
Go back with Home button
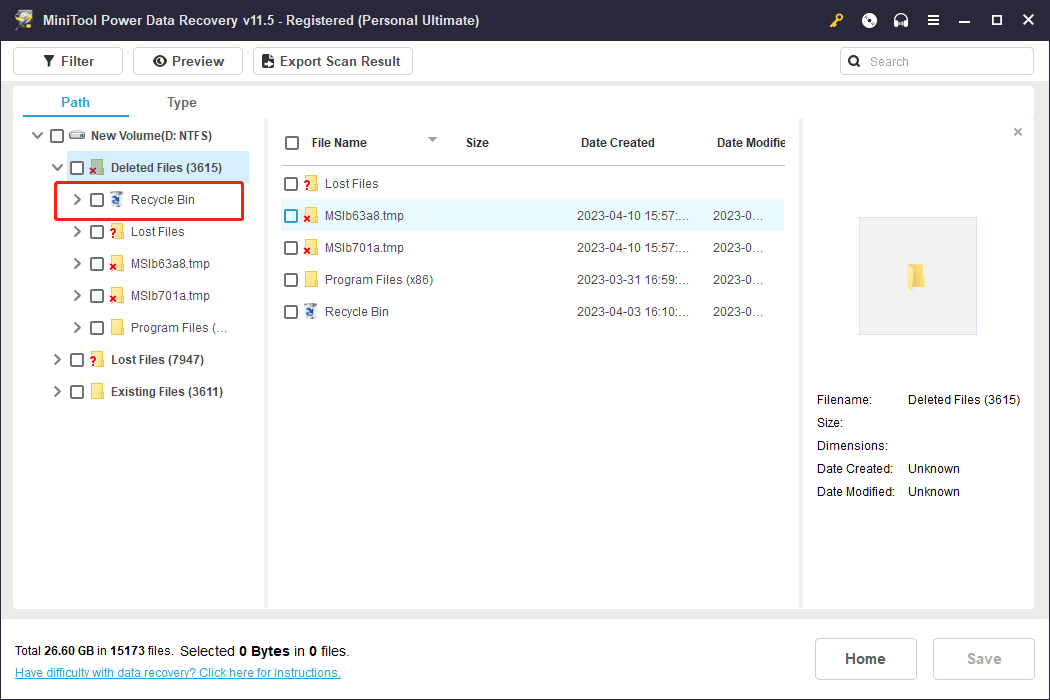pos(865,658)
